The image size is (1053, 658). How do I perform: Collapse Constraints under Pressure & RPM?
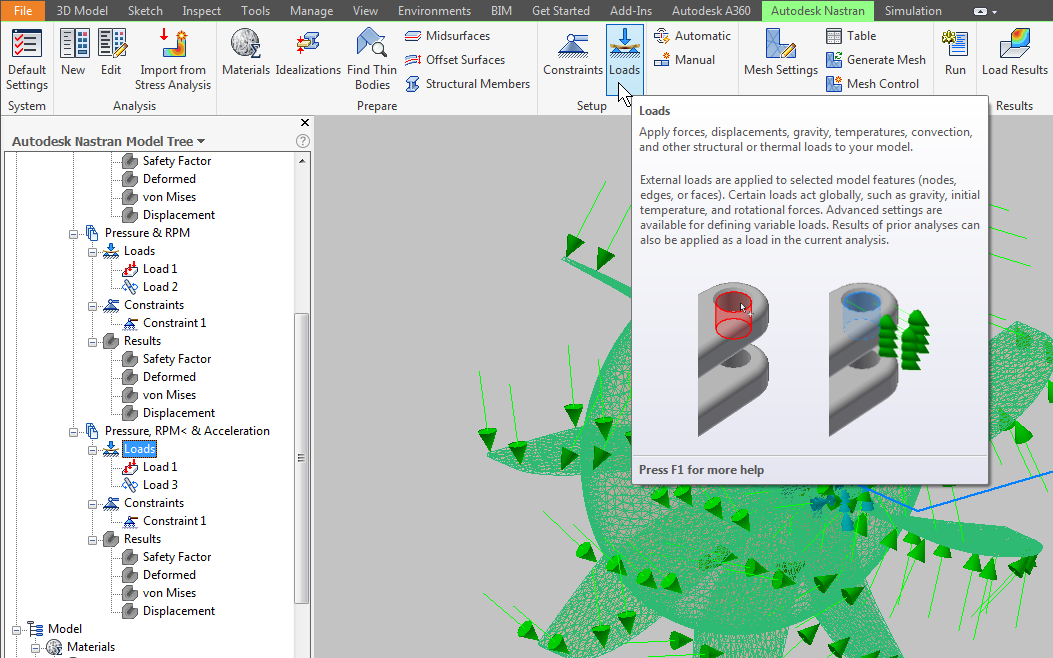(x=93, y=306)
